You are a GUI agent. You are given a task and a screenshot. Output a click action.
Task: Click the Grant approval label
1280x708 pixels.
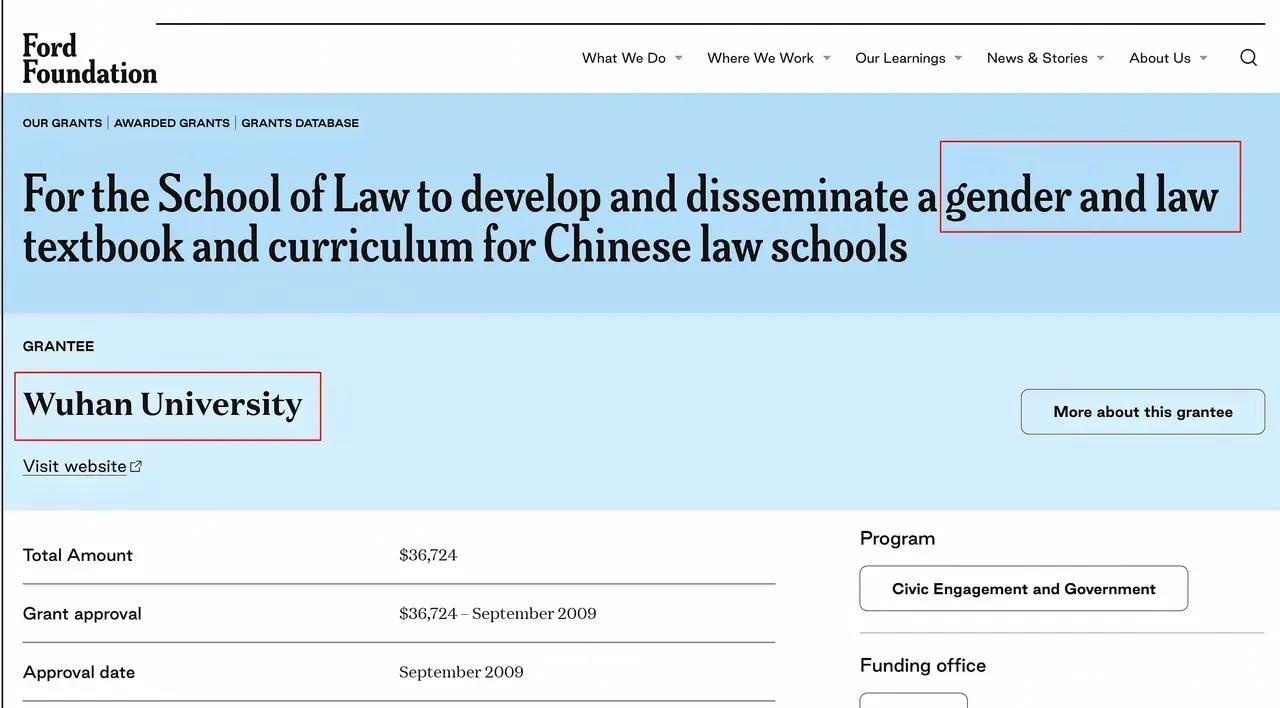tap(82, 614)
